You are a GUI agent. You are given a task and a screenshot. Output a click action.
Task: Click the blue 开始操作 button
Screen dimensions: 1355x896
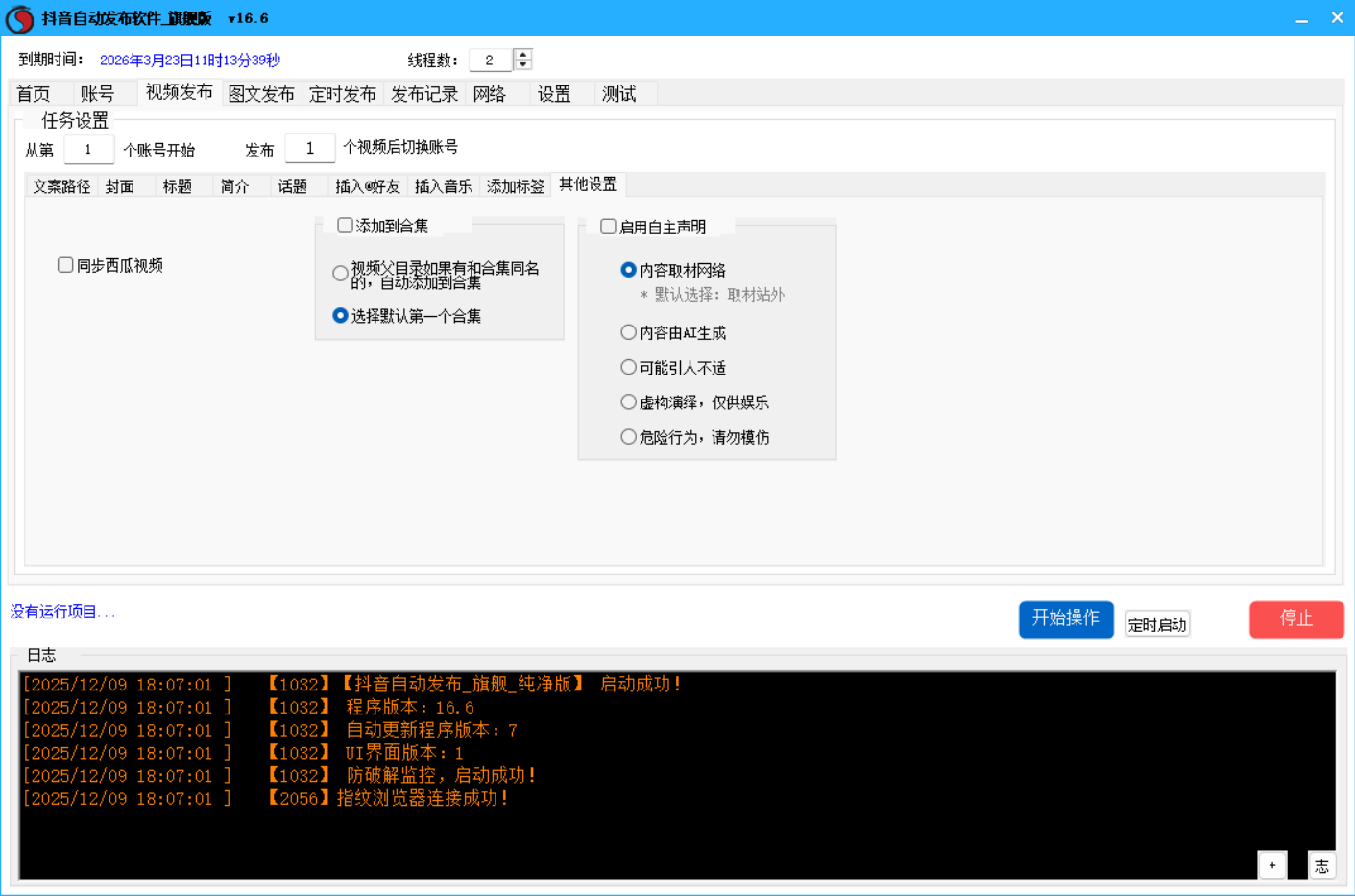tap(1066, 619)
